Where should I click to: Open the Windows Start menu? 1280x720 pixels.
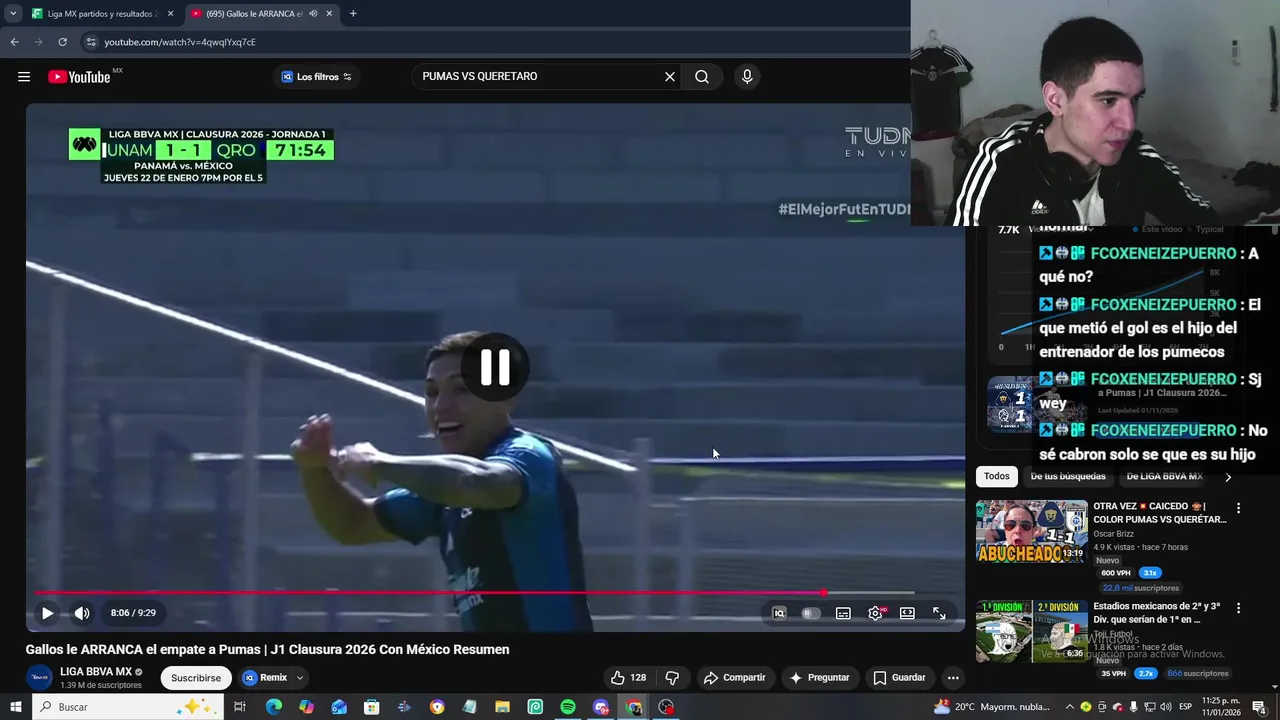[15, 707]
